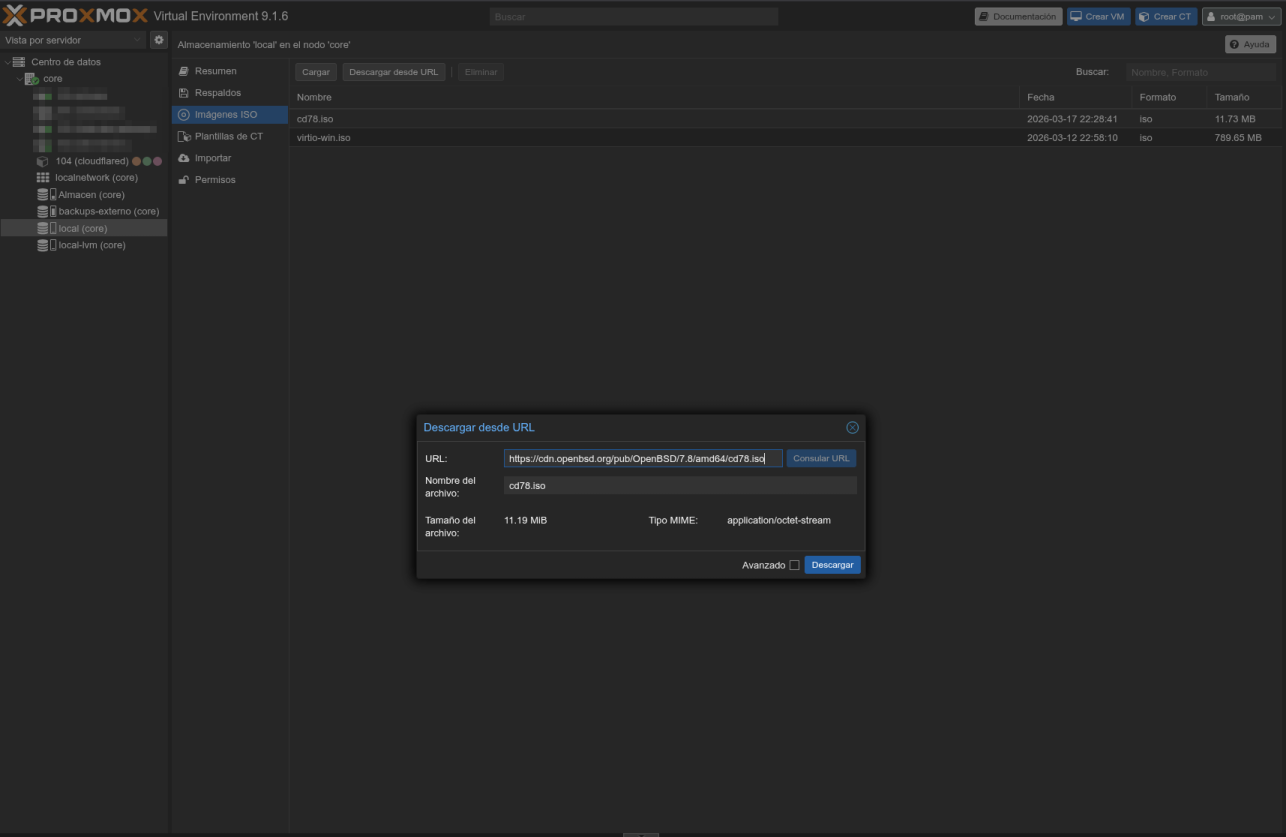
Task: Open Importar via the cloud icon
Action: coord(183,157)
